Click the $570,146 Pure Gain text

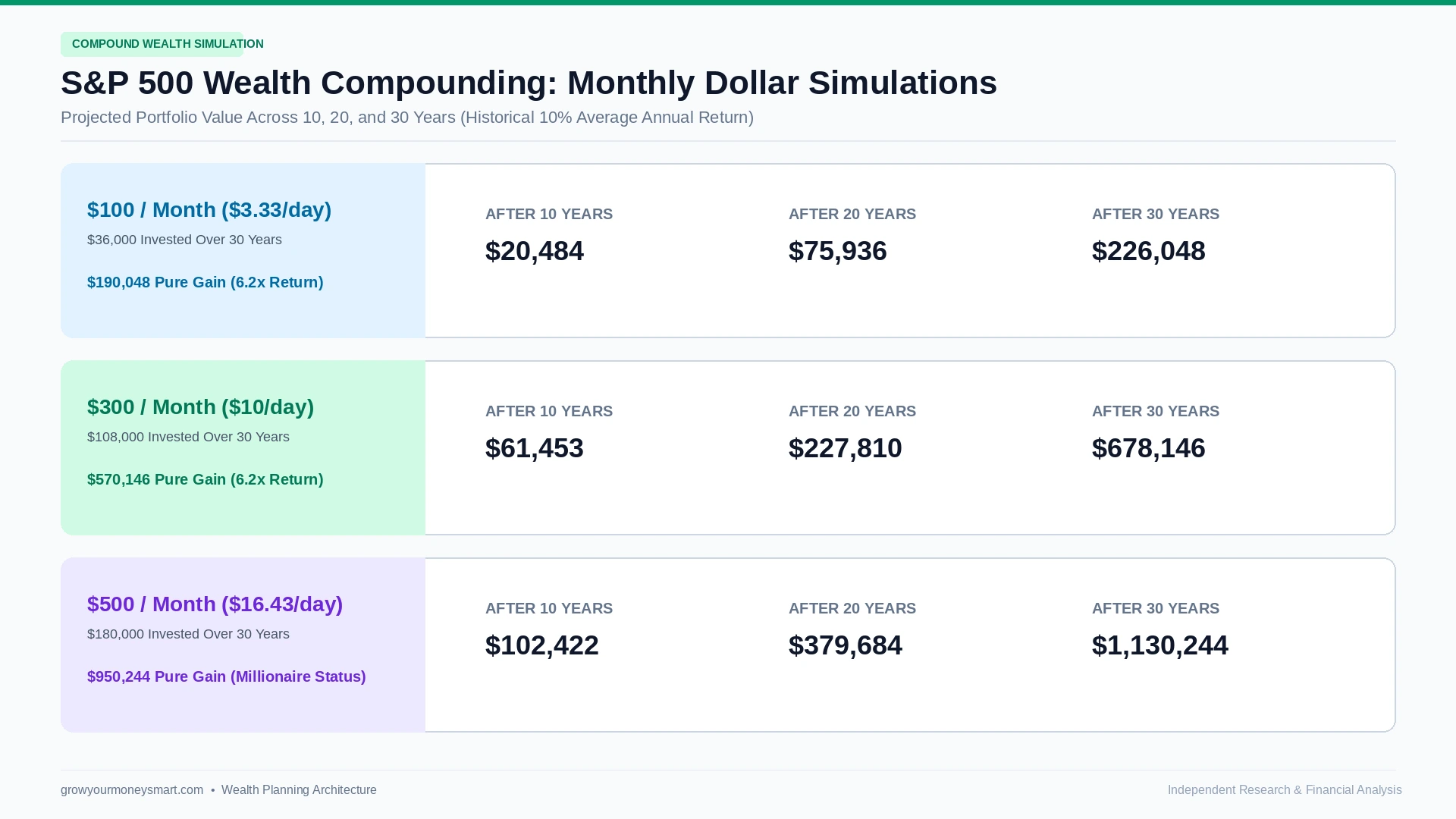pyautogui.click(x=205, y=479)
